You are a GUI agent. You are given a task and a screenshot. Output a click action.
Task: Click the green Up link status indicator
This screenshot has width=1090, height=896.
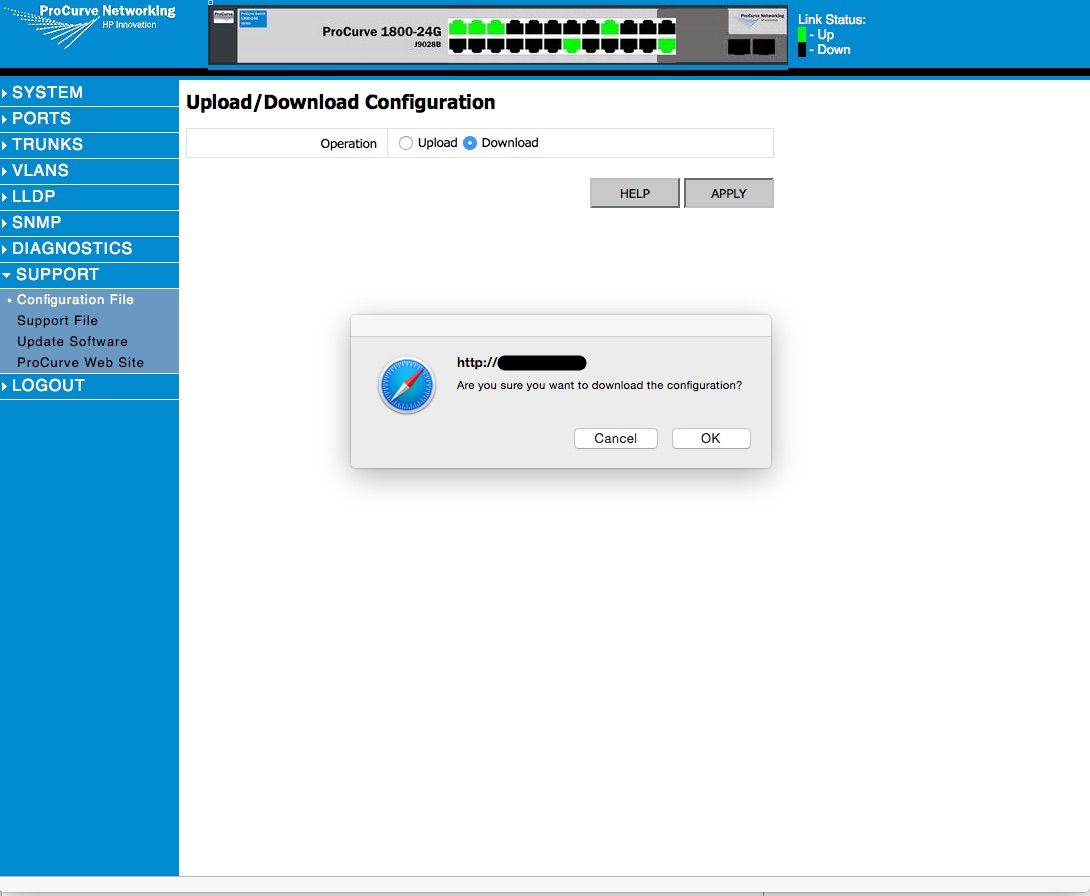[x=802, y=34]
